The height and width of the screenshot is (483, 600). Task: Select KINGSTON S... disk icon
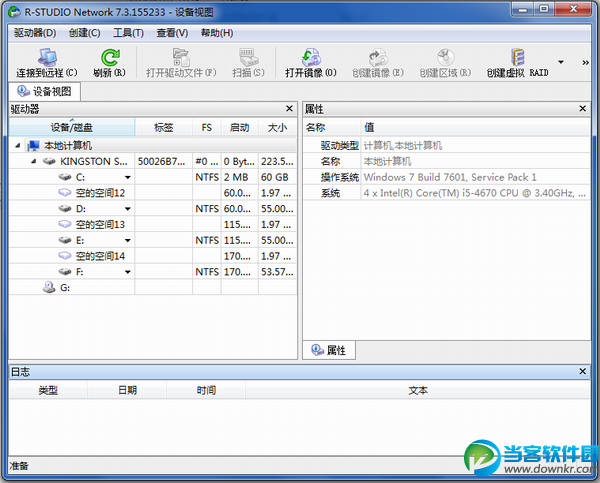point(49,161)
